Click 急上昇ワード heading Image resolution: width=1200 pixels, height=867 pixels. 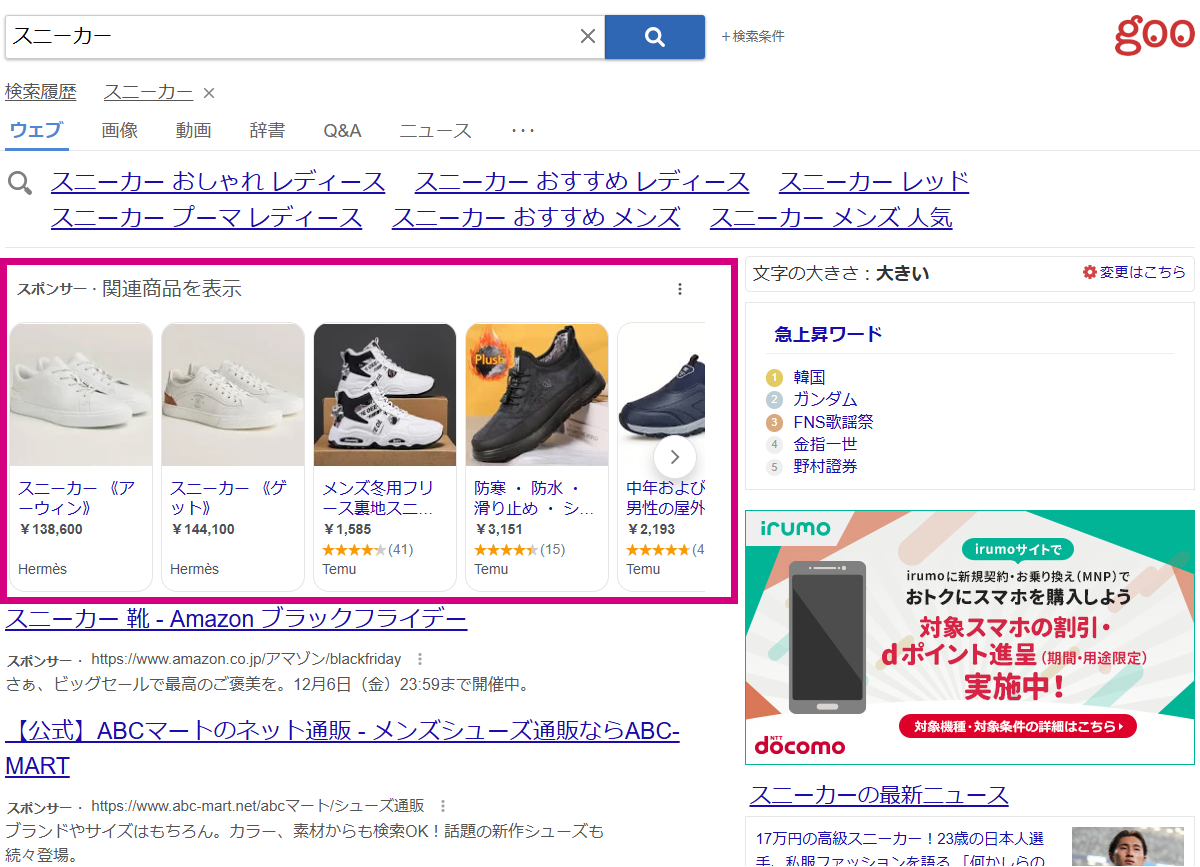tap(828, 334)
